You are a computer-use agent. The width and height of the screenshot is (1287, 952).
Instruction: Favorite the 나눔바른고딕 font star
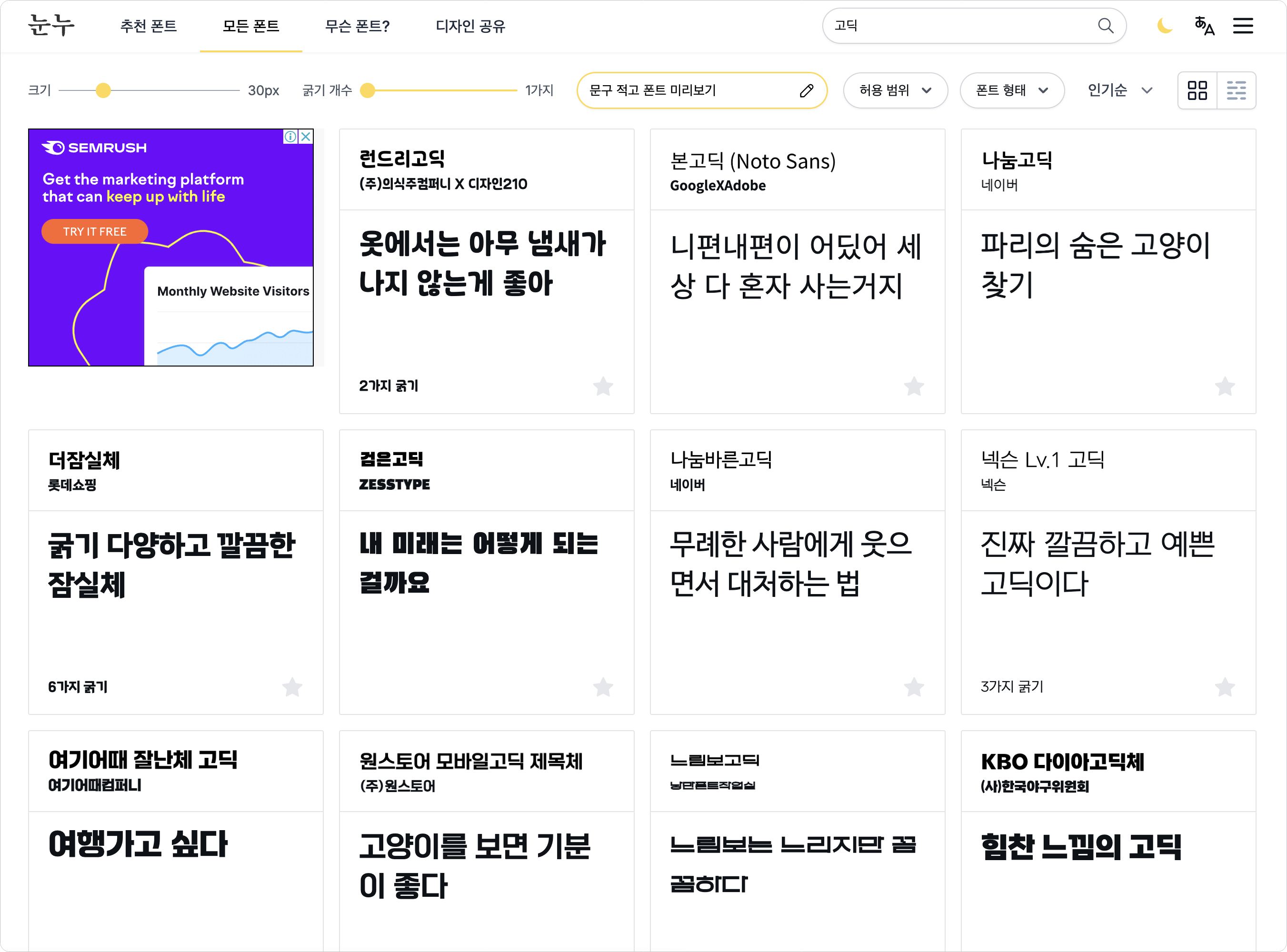pyautogui.click(x=914, y=687)
